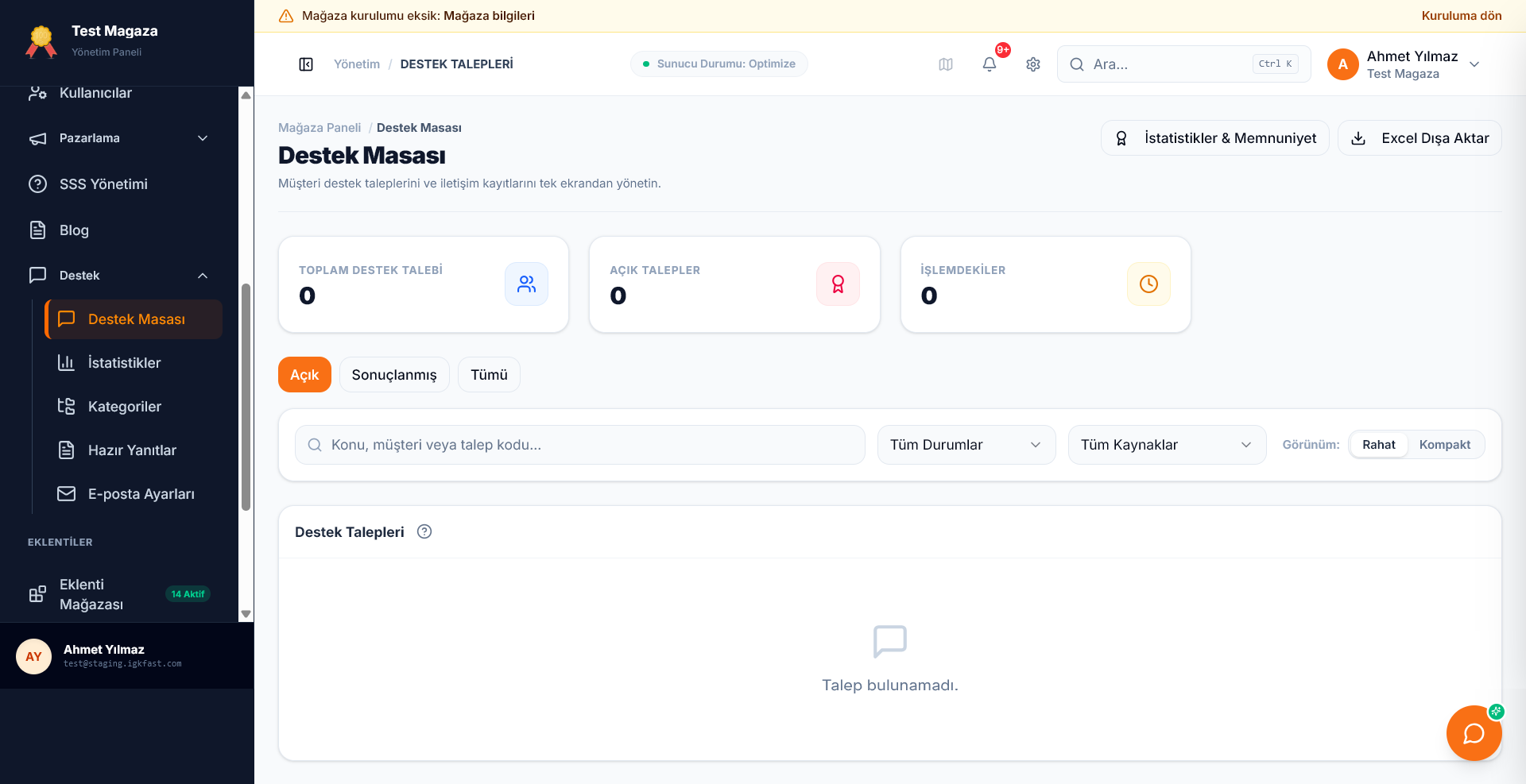This screenshot has width=1526, height=784.
Task: Click the orange chat bubble widget
Action: tap(1474, 733)
